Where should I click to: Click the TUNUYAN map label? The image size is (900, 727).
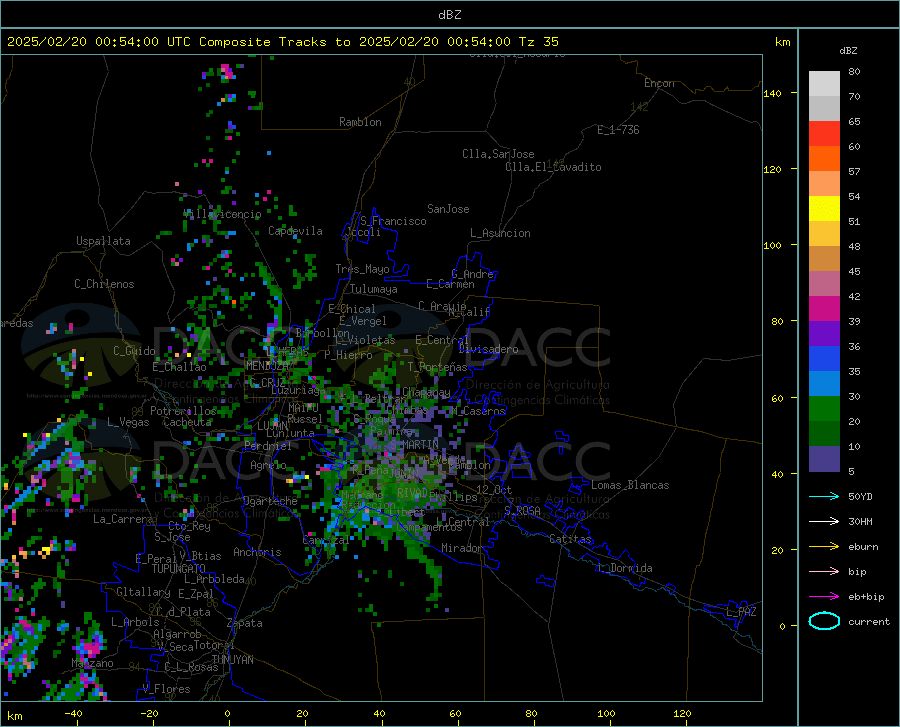[x=232, y=660]
